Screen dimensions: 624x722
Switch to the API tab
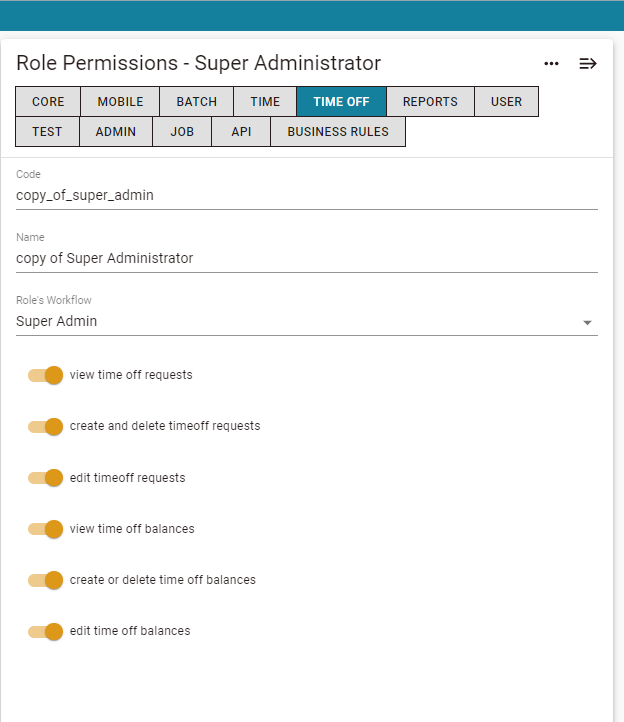pyautogui.click(x=241, y=132)
